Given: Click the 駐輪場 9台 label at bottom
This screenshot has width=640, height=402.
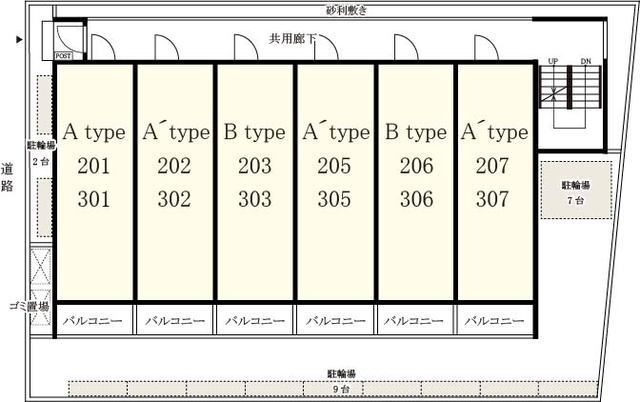Looking at the screenshot, I should [342, 381].
